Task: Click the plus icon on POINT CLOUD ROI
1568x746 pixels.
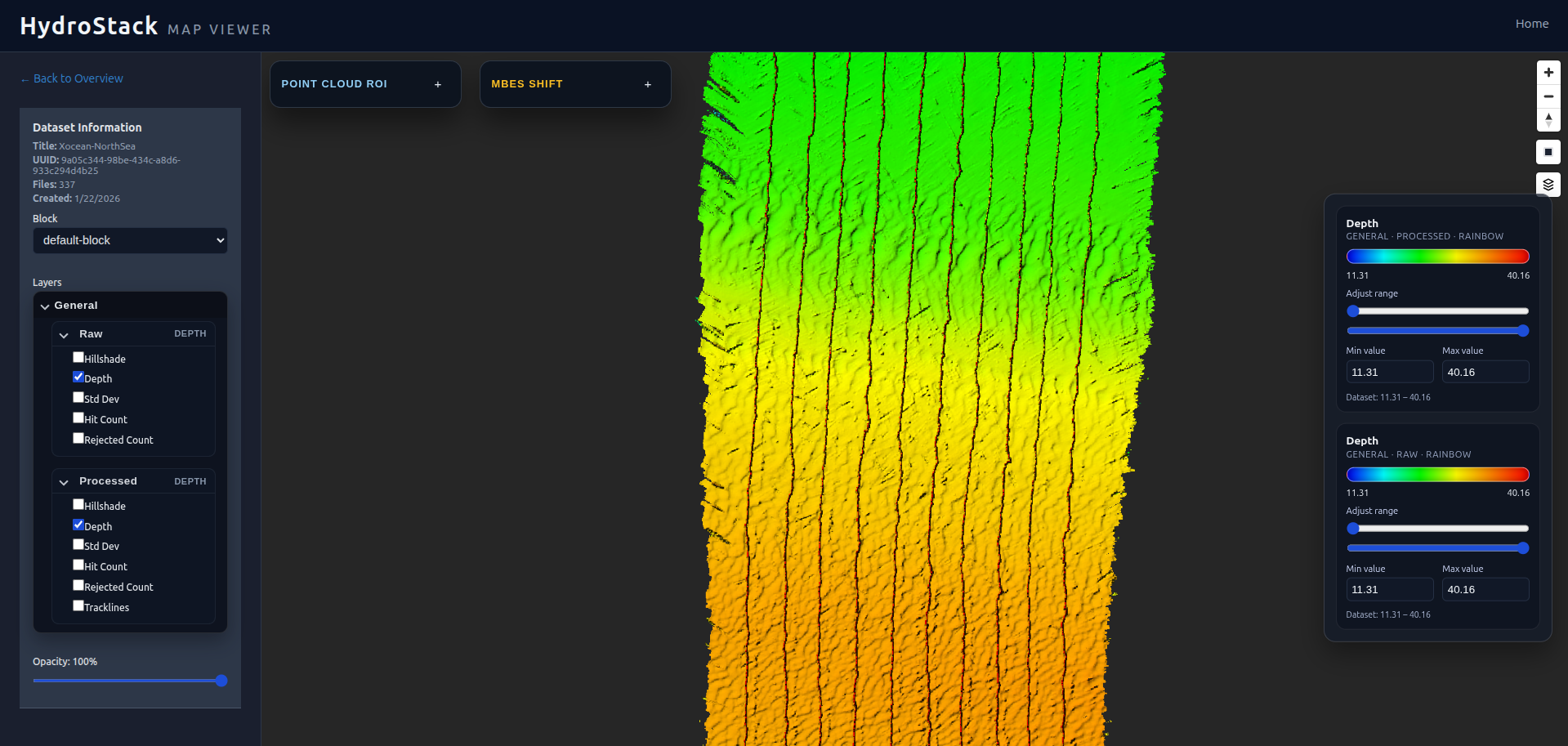Action: coord(438,84)
